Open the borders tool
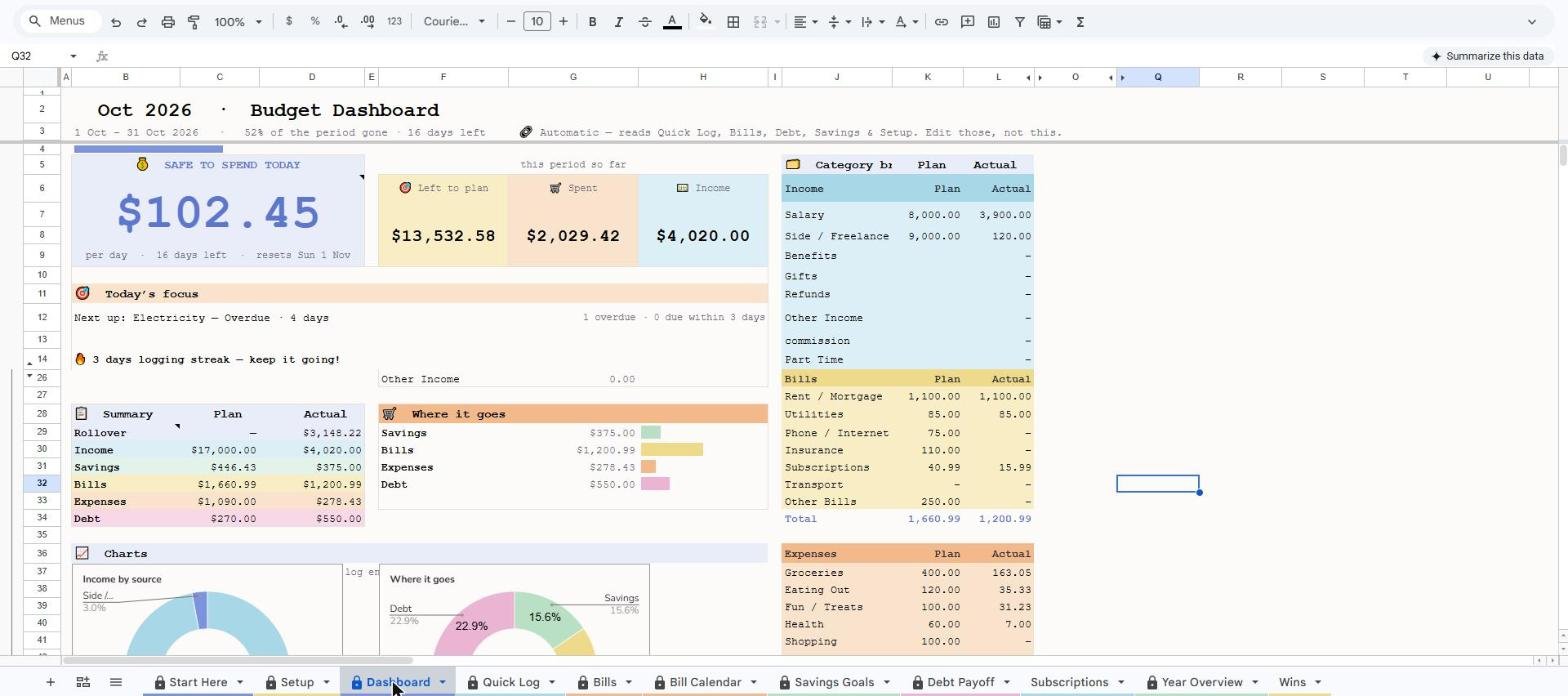The height and width of the screenshot is (696, 1568). click(x=733, y=22)
